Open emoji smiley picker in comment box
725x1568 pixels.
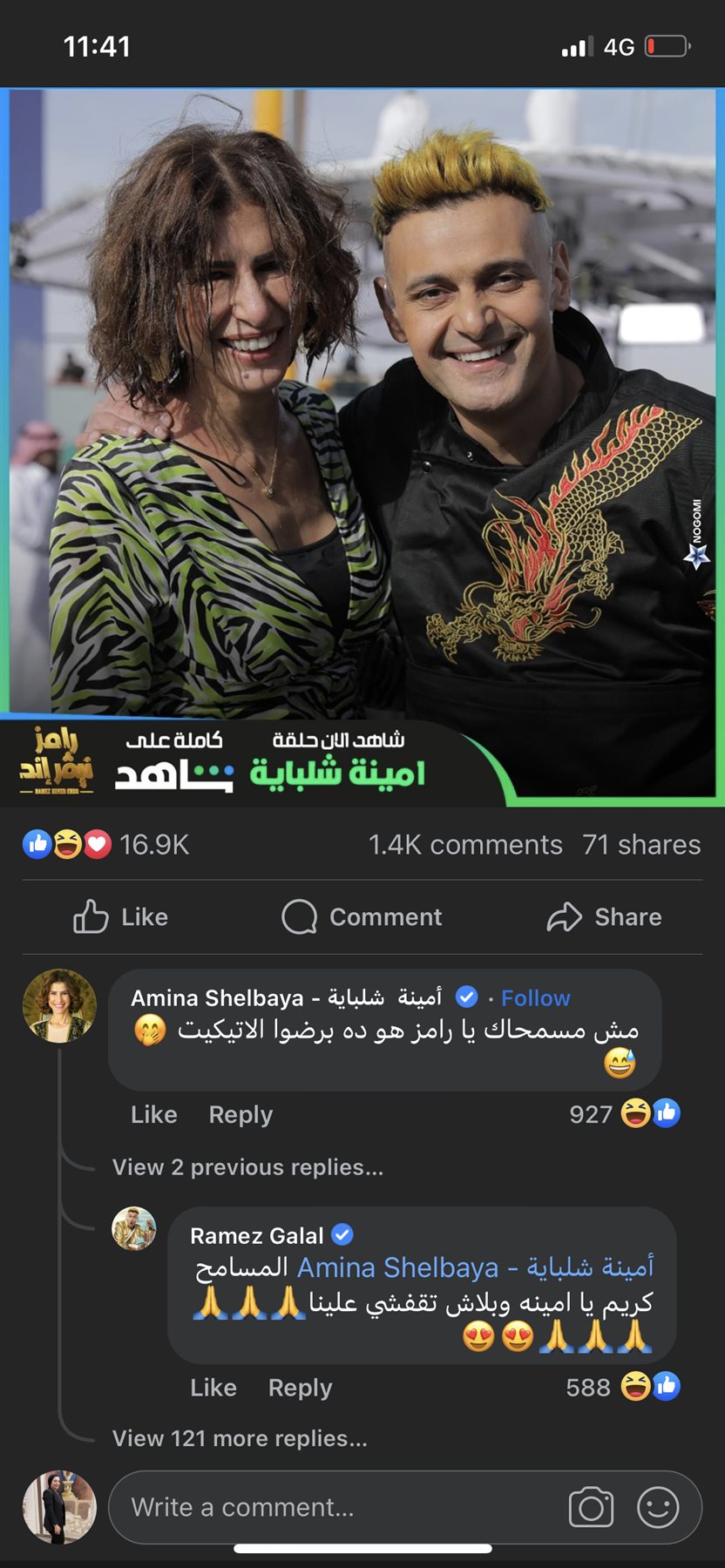[x=658, y=1507]
